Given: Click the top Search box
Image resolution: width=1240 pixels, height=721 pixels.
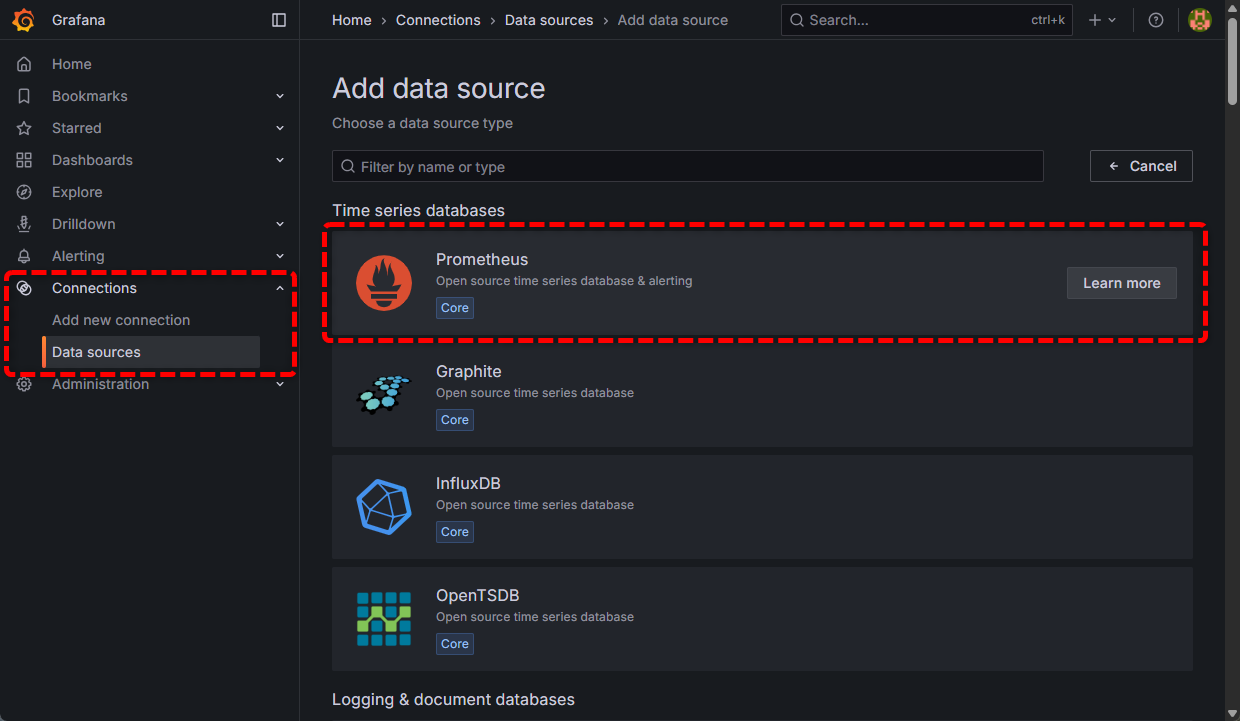Looking at the screenshot, I should pyautogui.click(x=926, y=20).
